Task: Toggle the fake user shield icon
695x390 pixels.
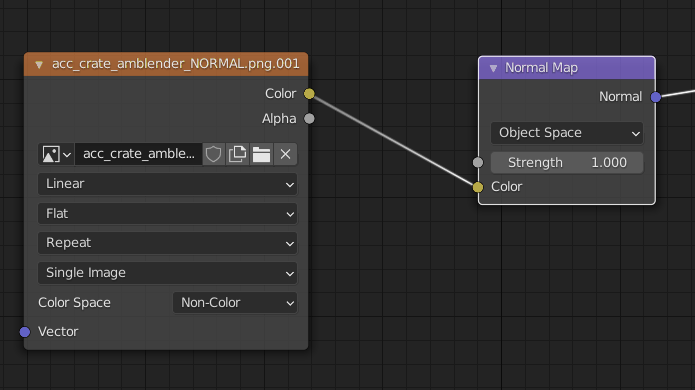Action: 213,154
